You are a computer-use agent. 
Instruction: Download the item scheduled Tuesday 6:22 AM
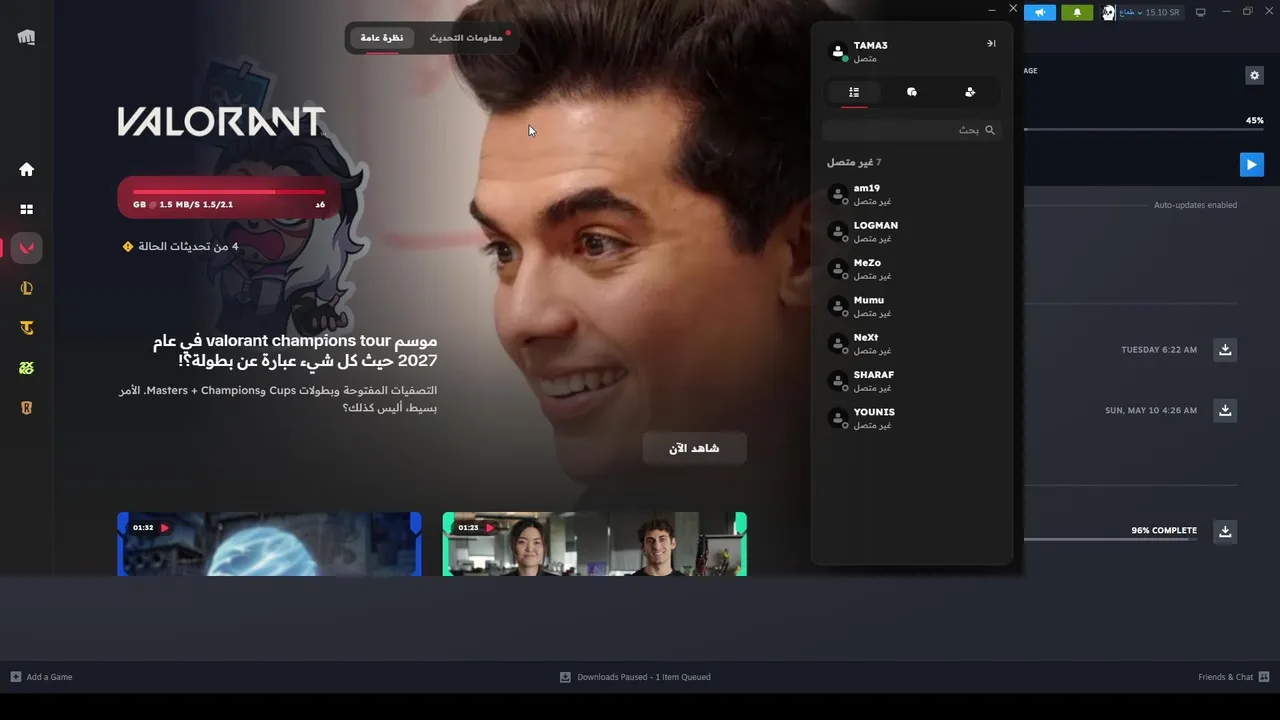click(x=1225, y=350)
